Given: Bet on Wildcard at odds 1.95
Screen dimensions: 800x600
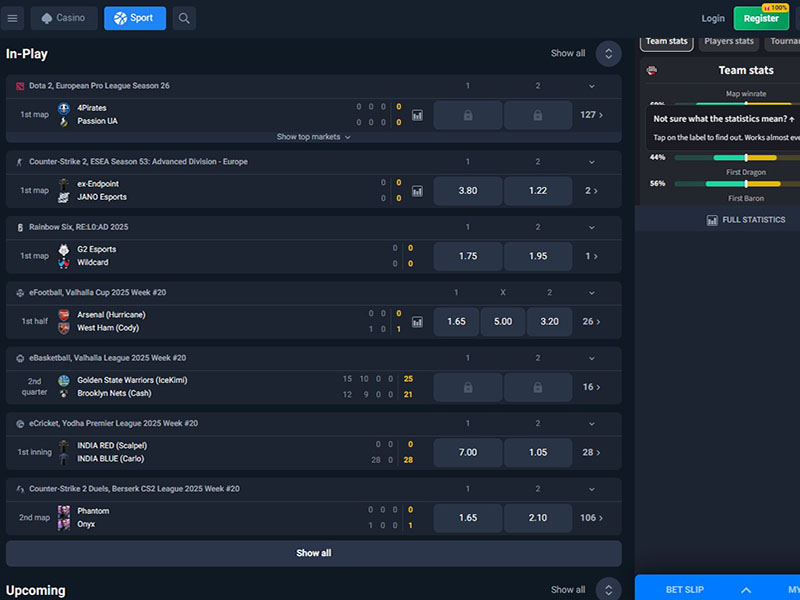Looking at the screenshot, I should coord(538,256).
